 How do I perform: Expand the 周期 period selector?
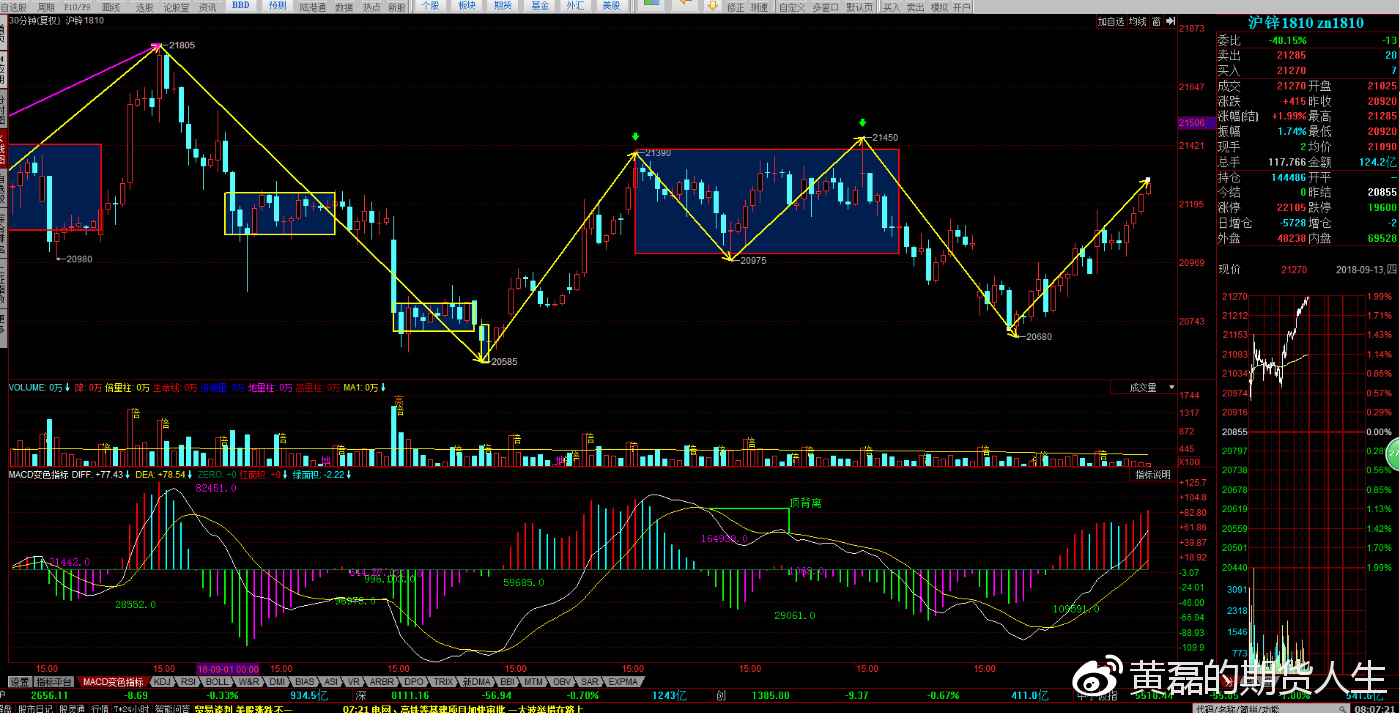pyautogui.click(x=46, y=6)
